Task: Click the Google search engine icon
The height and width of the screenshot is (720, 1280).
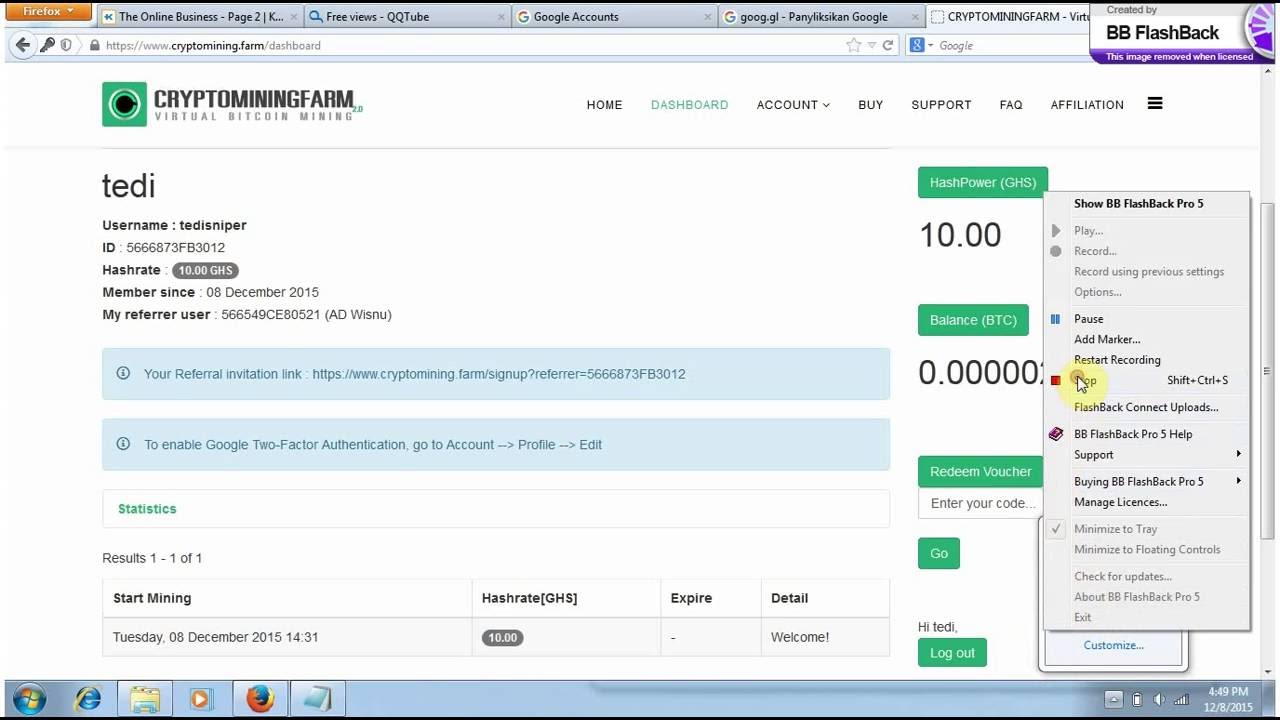Action: pyautogui.click(x=916, y=45)
